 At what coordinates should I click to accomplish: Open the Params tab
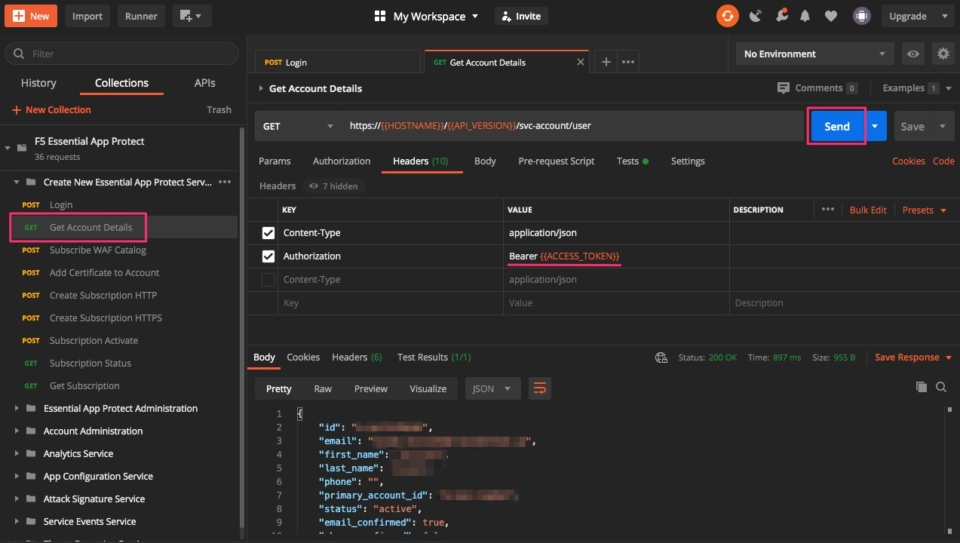274,161
